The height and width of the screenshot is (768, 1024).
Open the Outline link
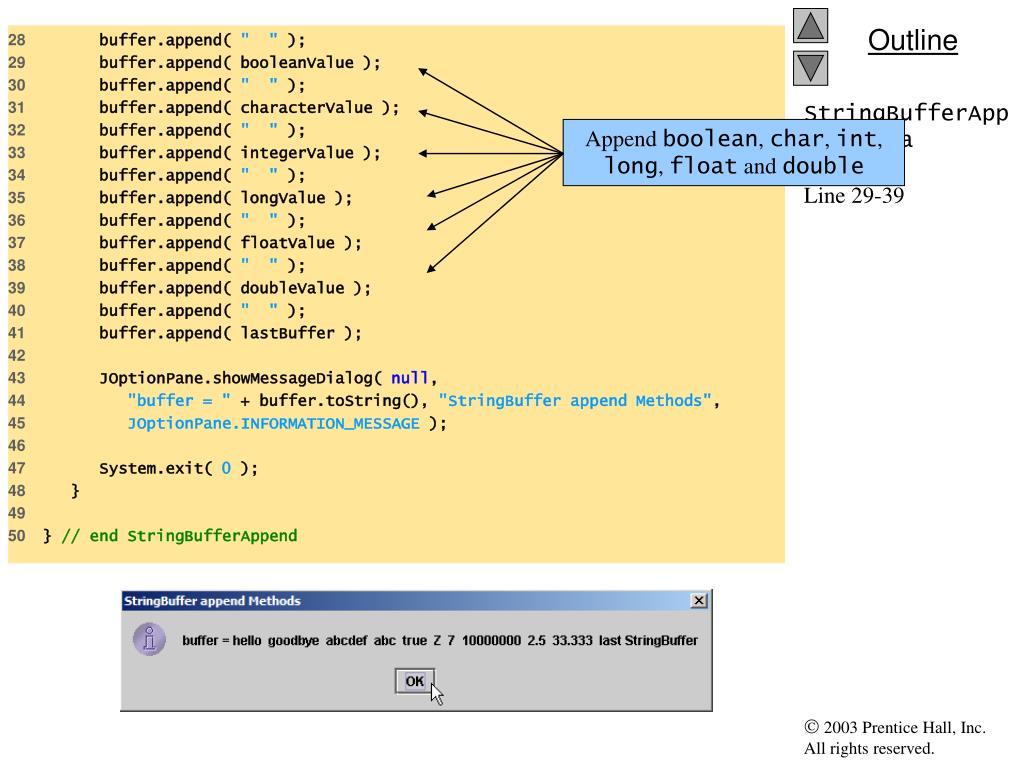912,40
